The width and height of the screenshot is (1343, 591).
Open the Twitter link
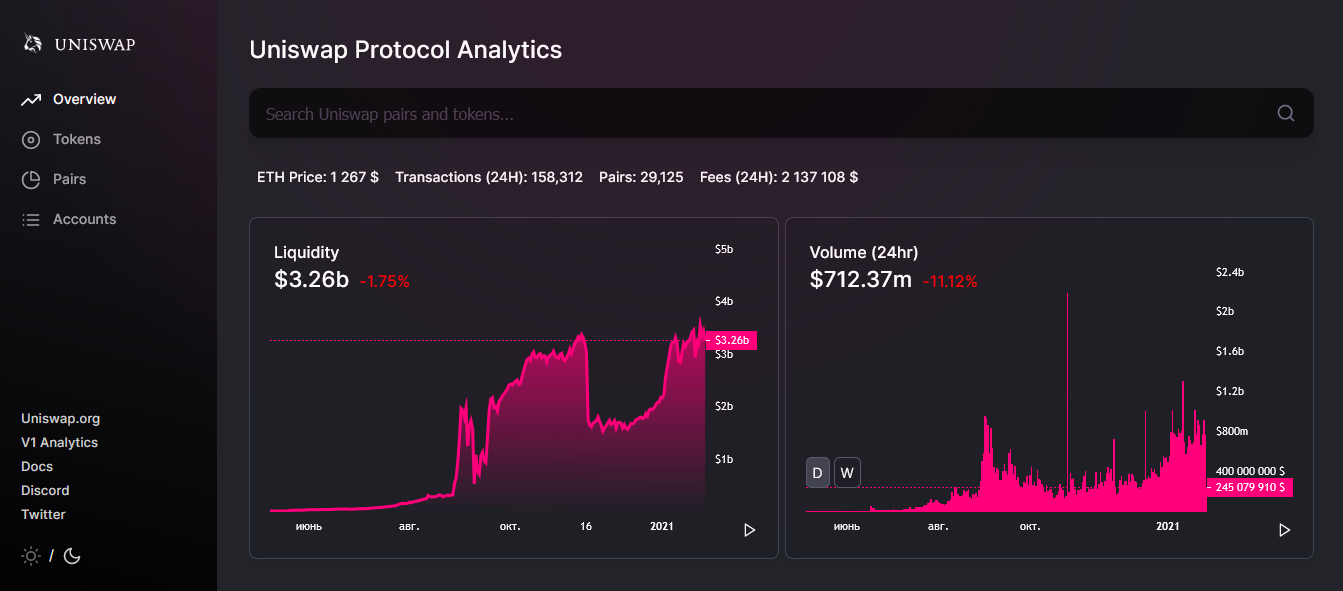click(x=43, y=515)
